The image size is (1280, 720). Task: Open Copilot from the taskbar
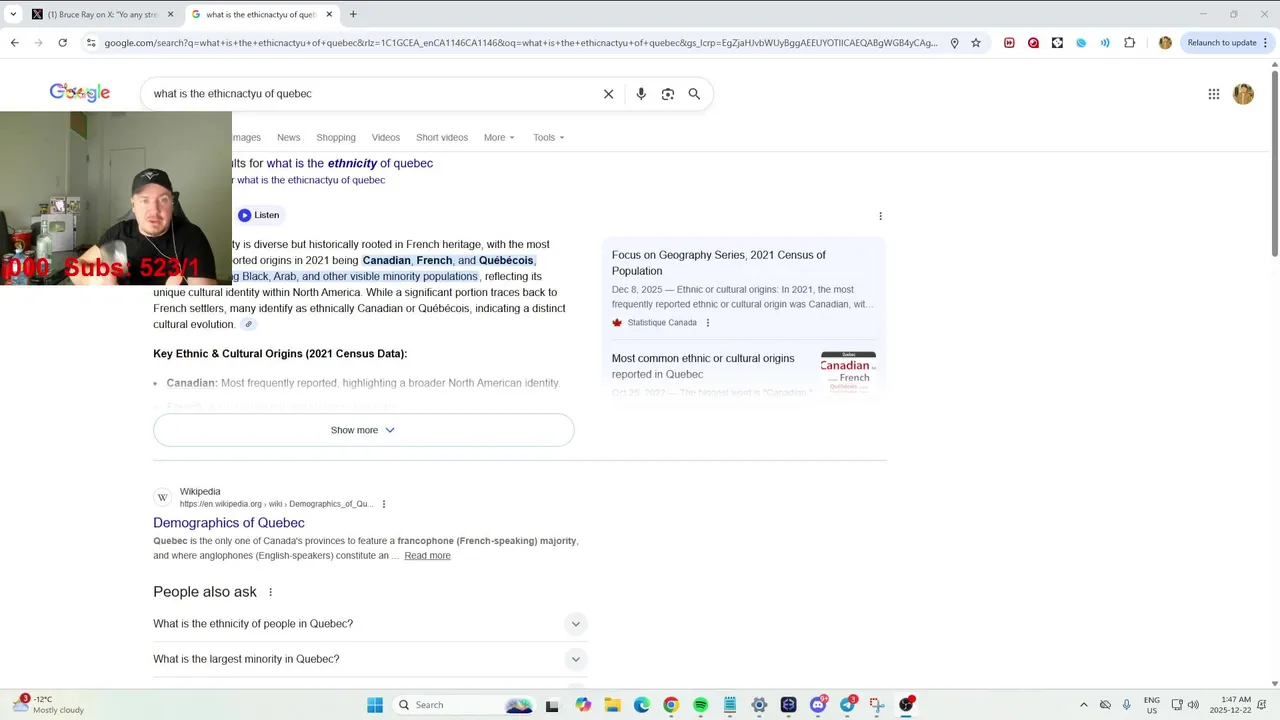(x=583, y=705)
